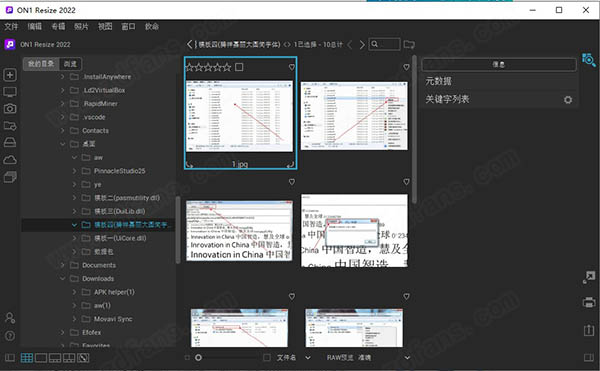Screen dimensions: 600x371
Task: Open the 文件 menu
Action: pos(11,26)
